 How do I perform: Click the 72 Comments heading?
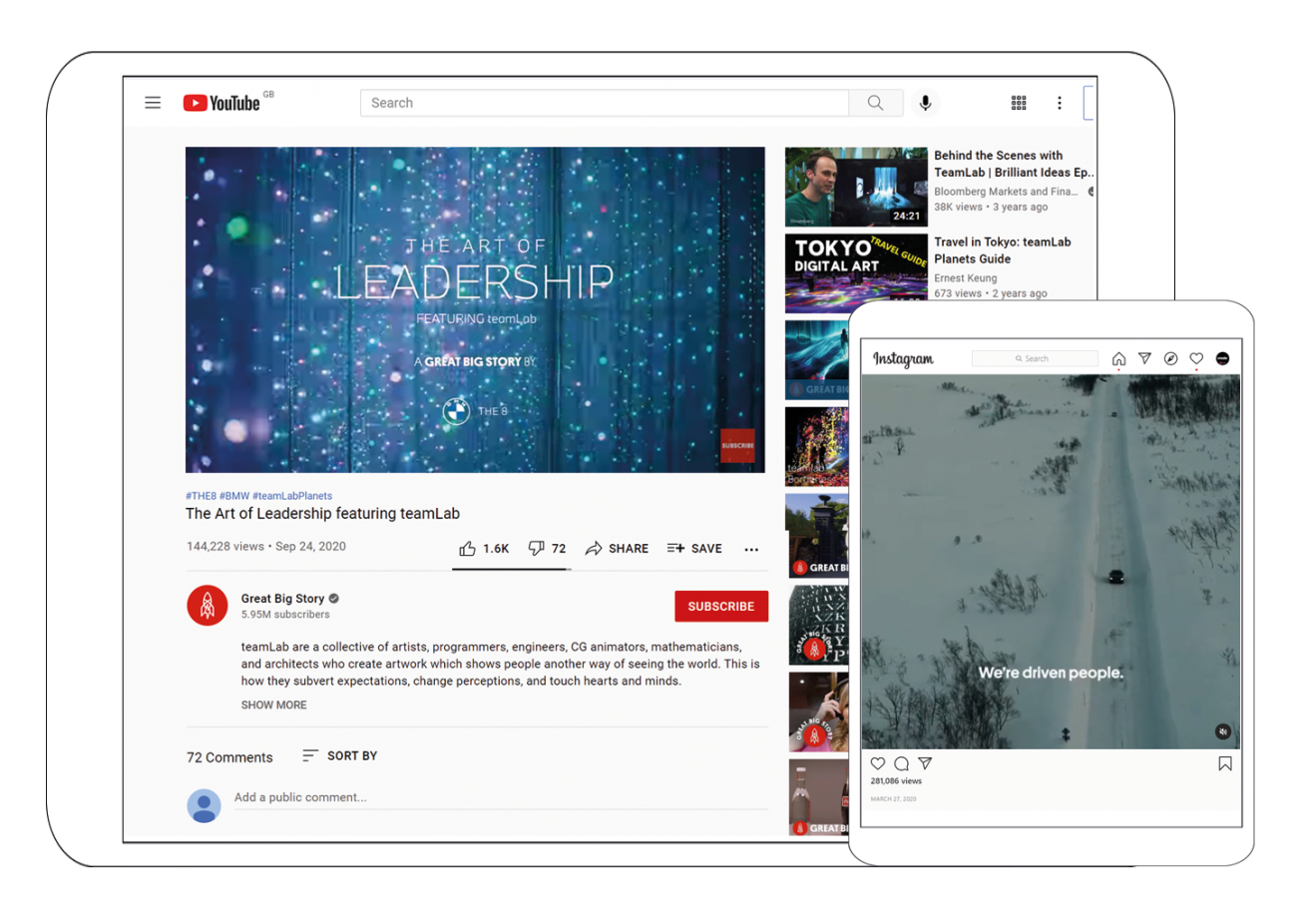click(x=229, y=757)
